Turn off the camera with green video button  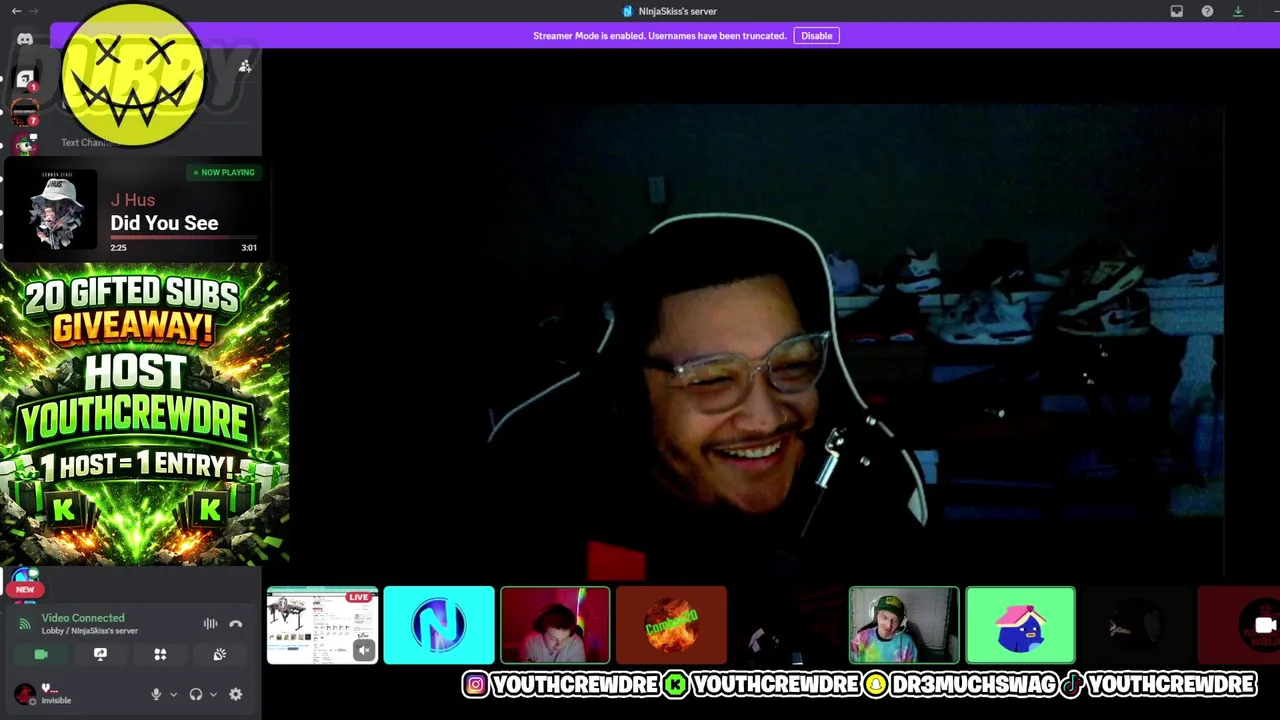(41, 654)
